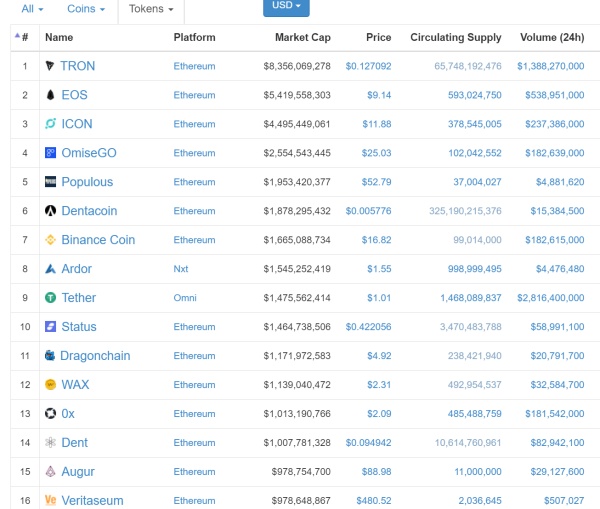The height and width of the screenshot is (509, 600).
Task: Open the Dent token link
Action: (x=74, y=442)
